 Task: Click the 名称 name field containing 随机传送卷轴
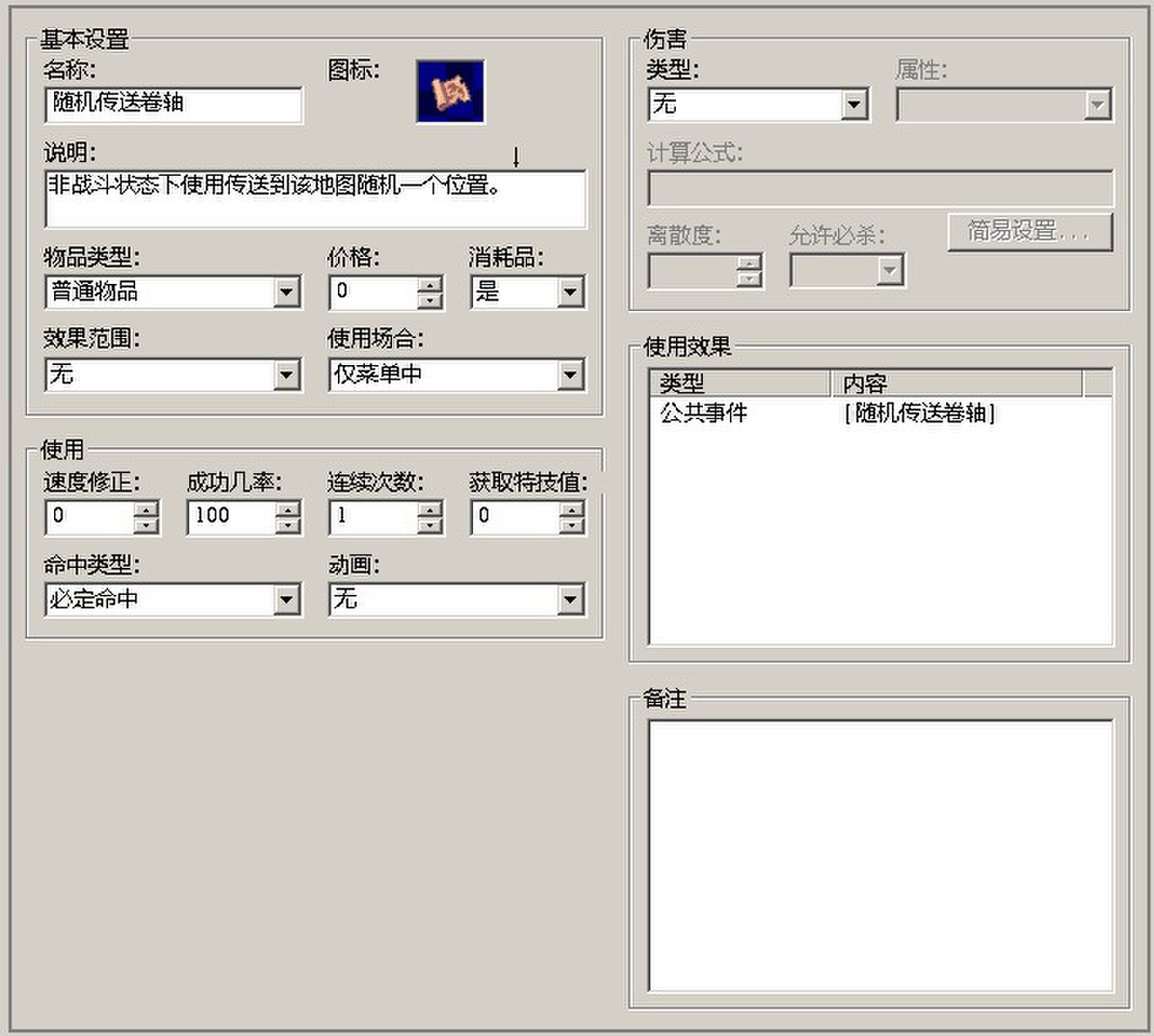pos(173,104)
